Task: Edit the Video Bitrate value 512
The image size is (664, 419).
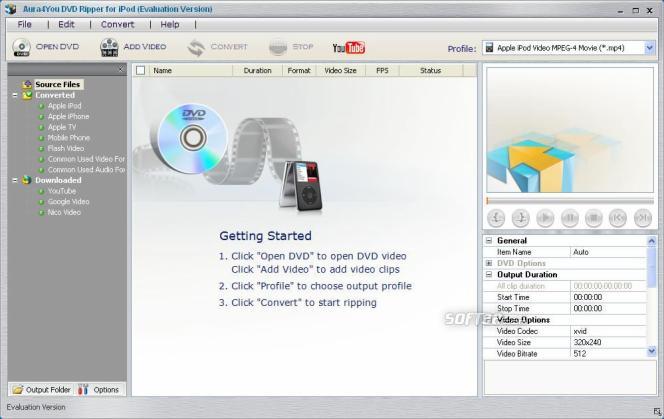Action: (x=608, y=354)
